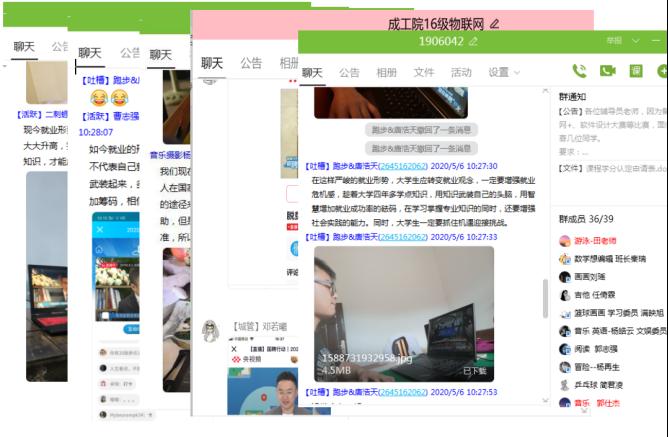Click the 【城管】 member name in 成工院16级物联网 window

point(259,327)
